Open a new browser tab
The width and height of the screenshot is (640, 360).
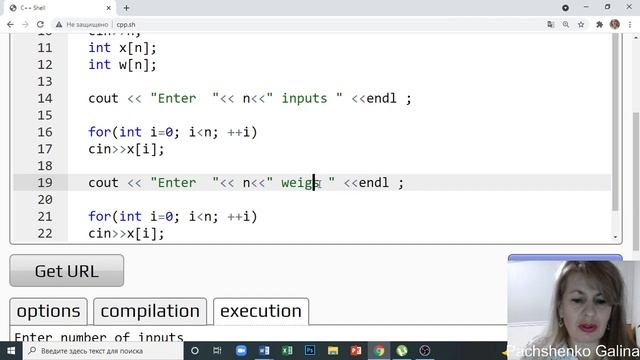(x=127, y=8)
